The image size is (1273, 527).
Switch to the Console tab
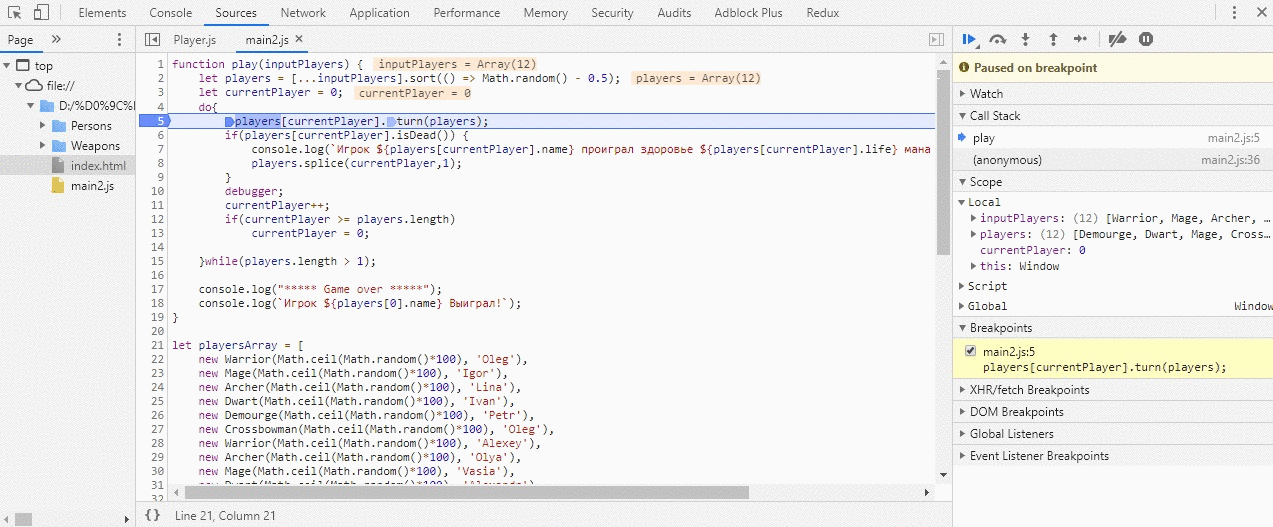171,13
